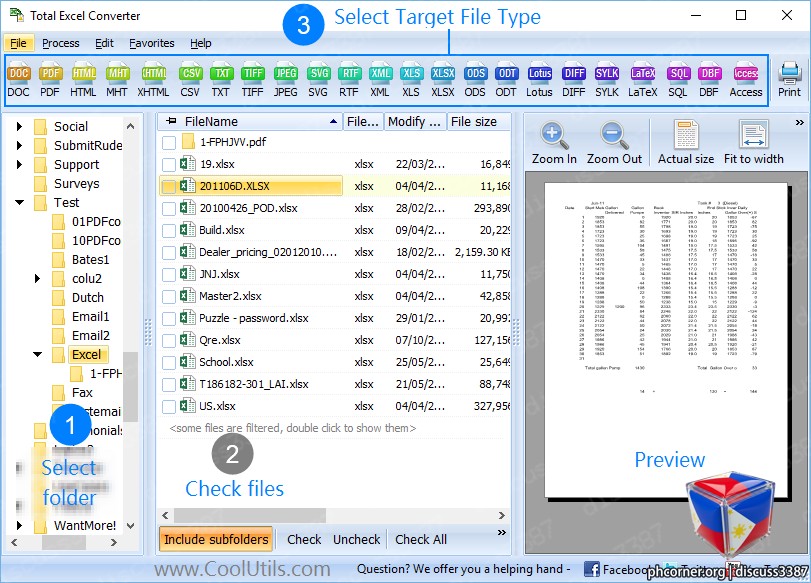Show more preview toolbar options chevron
The width and height of the screenshot is (811, 583).
click(800, 123)
